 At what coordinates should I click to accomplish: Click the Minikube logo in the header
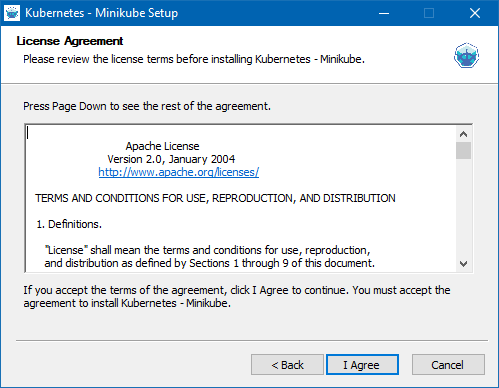pyautogui.click(x=466, y=56)
